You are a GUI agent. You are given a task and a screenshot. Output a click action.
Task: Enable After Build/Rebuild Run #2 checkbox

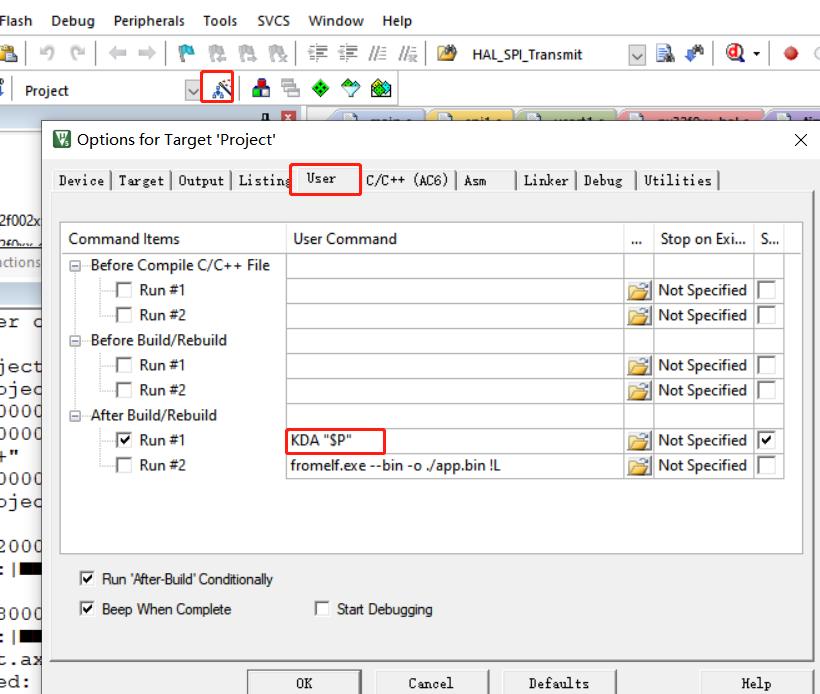coord(124,465)
